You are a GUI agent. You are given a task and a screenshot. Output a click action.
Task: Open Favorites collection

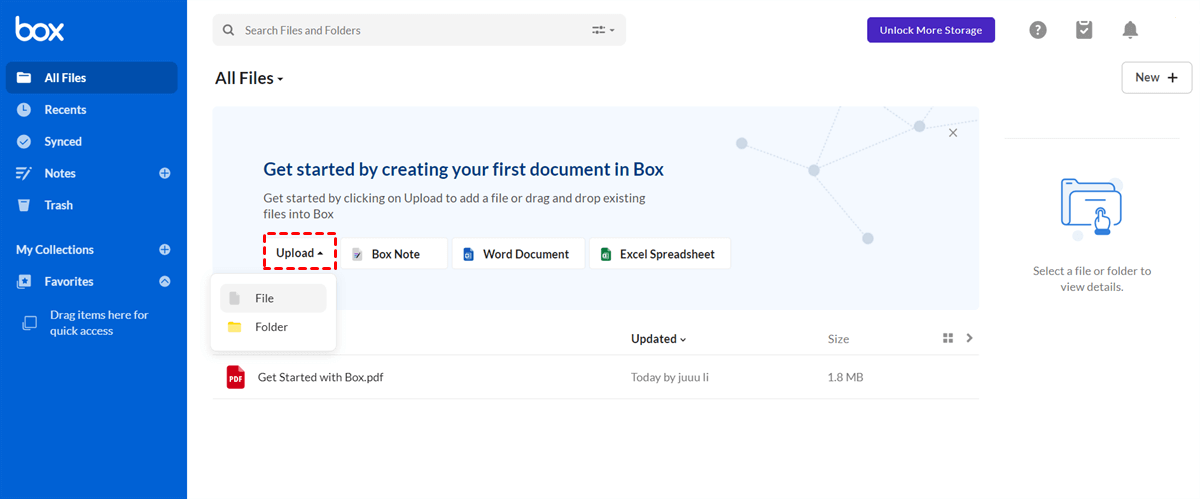click(69, 282)
